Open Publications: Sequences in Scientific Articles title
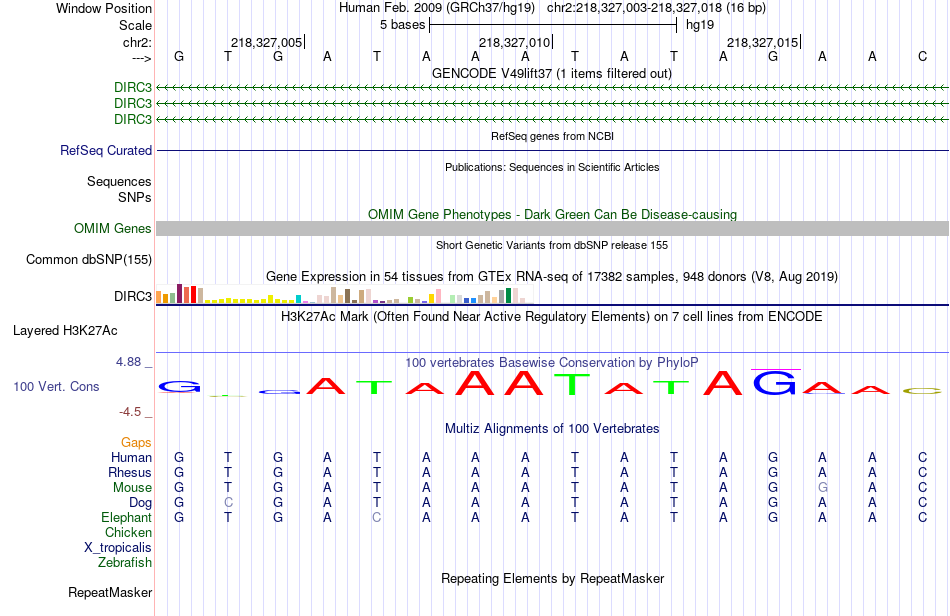This screenshot has height=616, width=950. tap(552, 167)
